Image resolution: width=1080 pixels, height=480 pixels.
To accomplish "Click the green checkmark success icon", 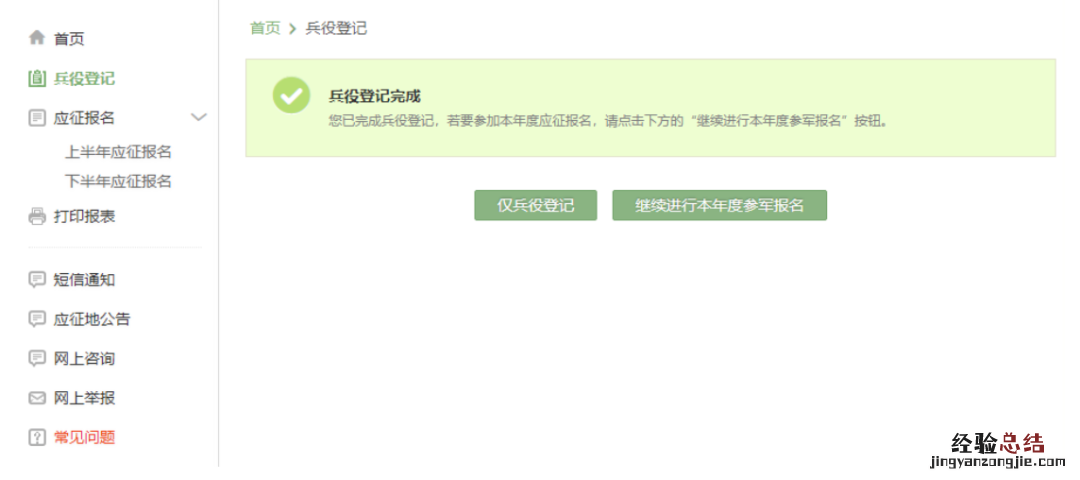I will [x=291, y=95].
